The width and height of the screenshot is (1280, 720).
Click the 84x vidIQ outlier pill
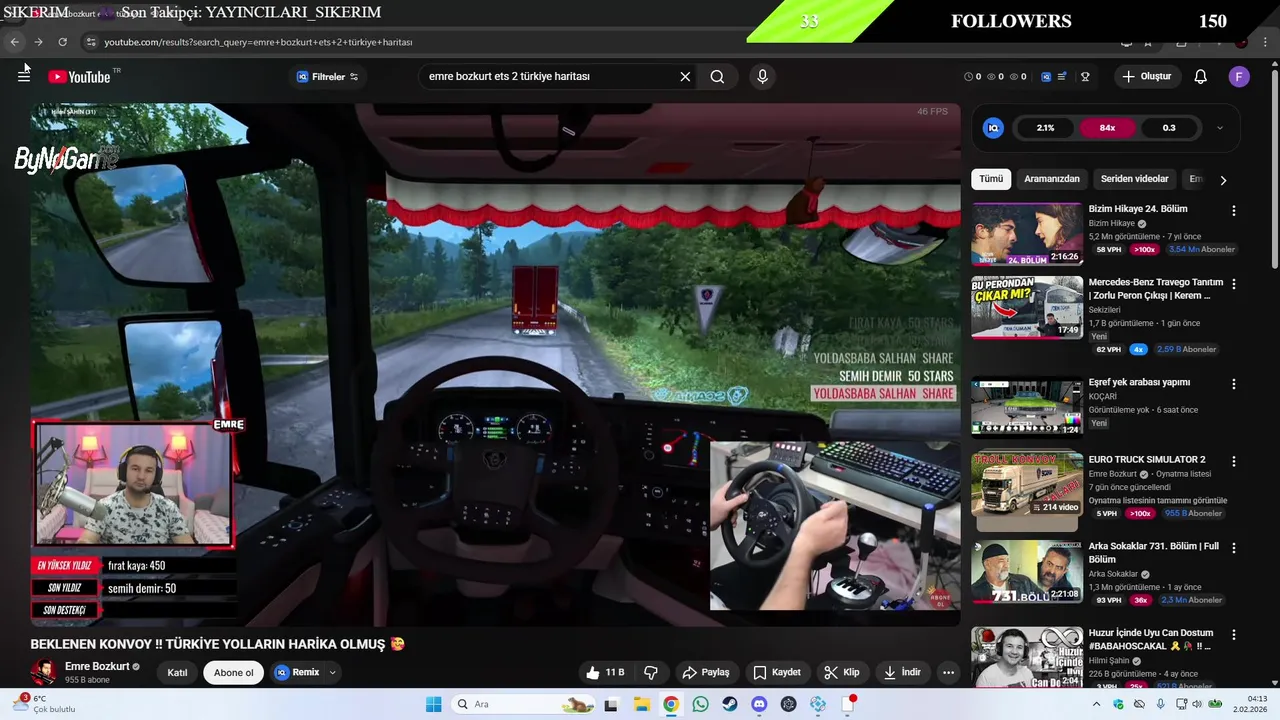1107,128
